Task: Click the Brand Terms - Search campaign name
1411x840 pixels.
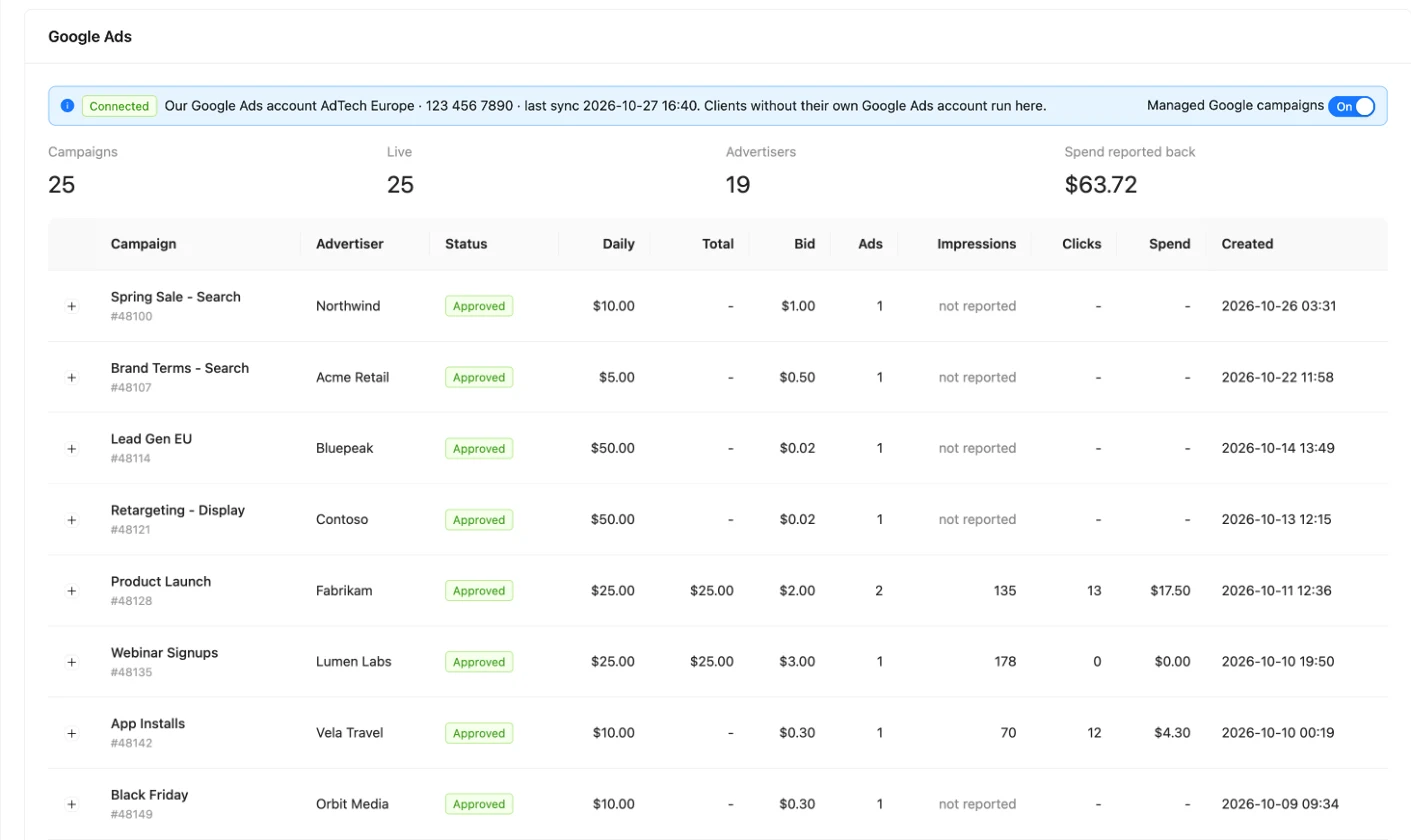Action: (x=180, y=368)
